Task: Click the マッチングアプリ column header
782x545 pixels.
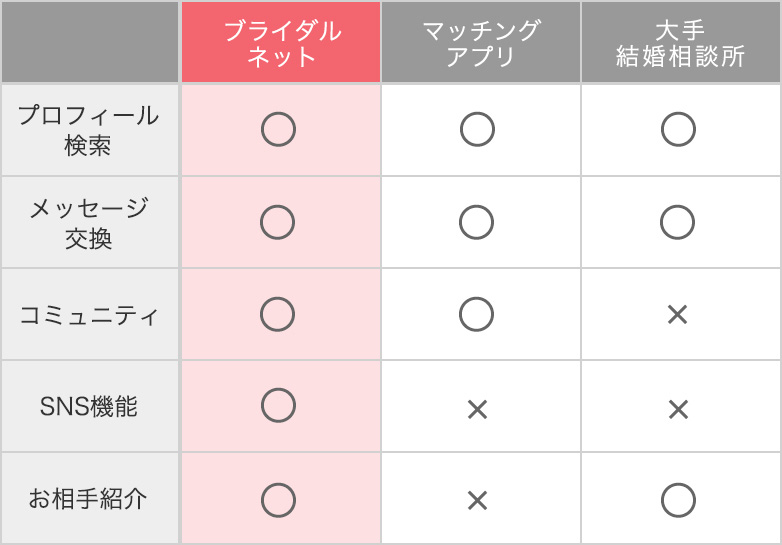Action: pyautogui.click(x=480, y=43)
